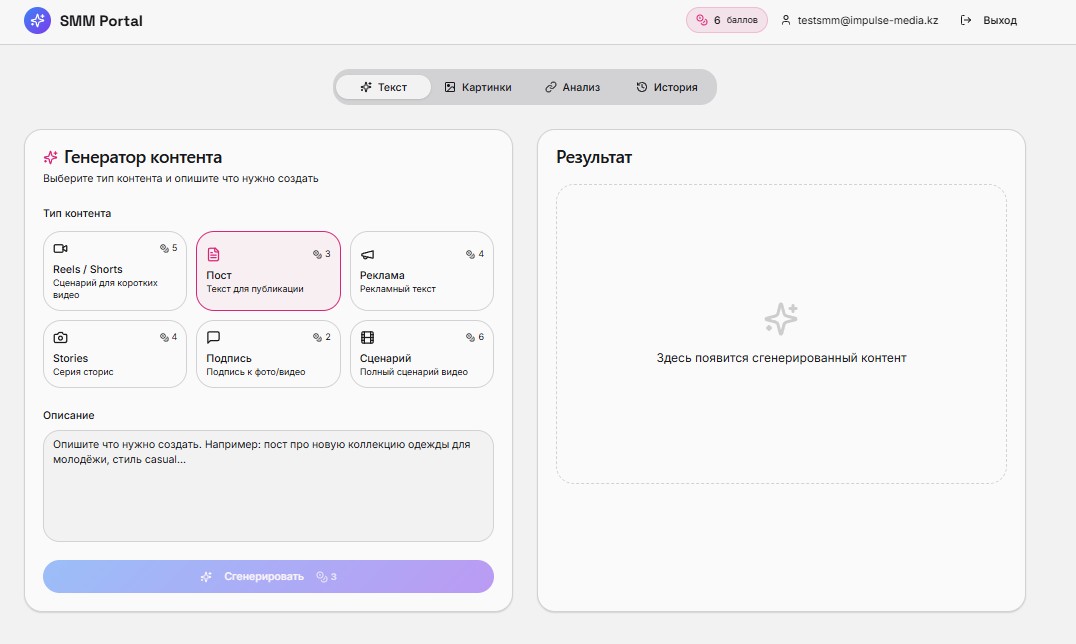Click the sparkle placeholder icon in Результат panel
The height and width of the screenshot is (644, 1076).
pos(781,317)
